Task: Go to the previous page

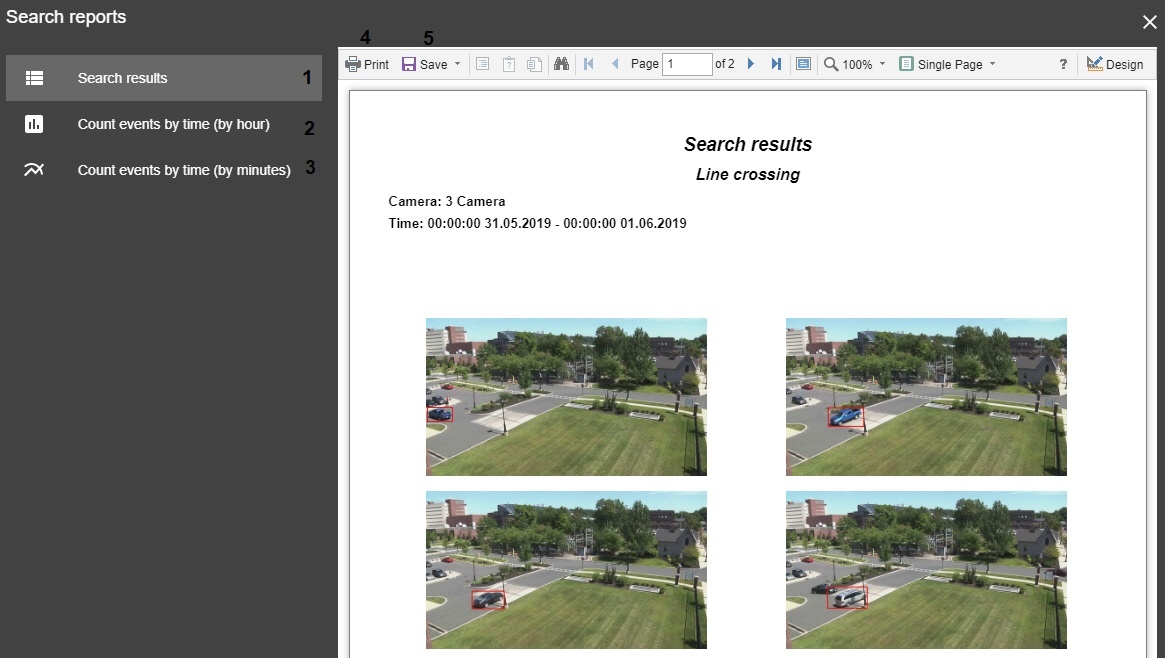Action: (x=614, y=64)
